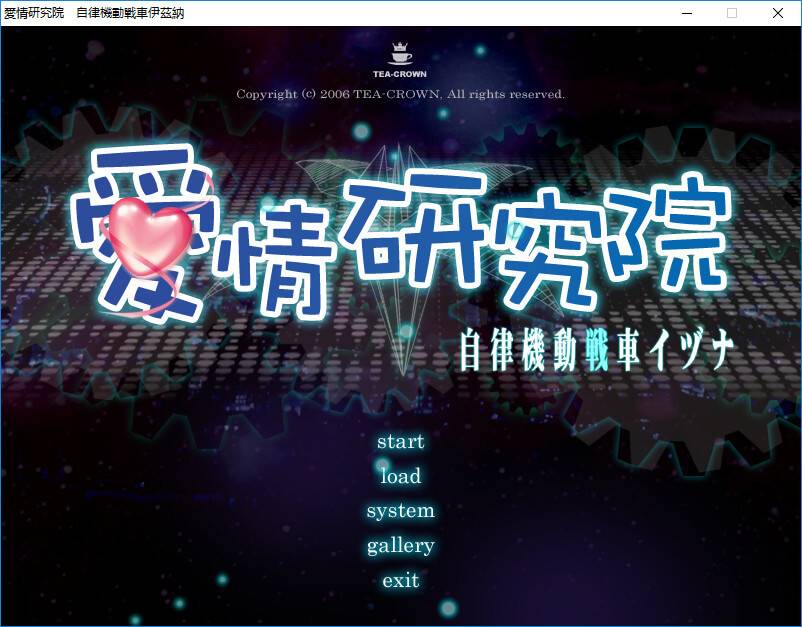Open the load game screen
This screenshot has height=627, width=802.
point(400,476)
